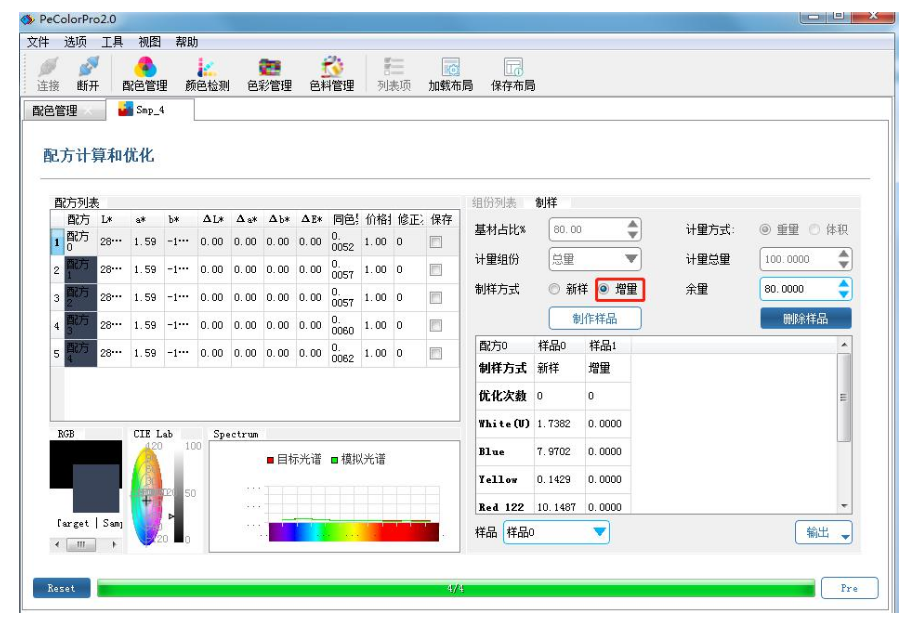Screen dimensions: 917x628
Task: Click the 删除样品 button
Action: pyautogui.click(x=805, y=319)
